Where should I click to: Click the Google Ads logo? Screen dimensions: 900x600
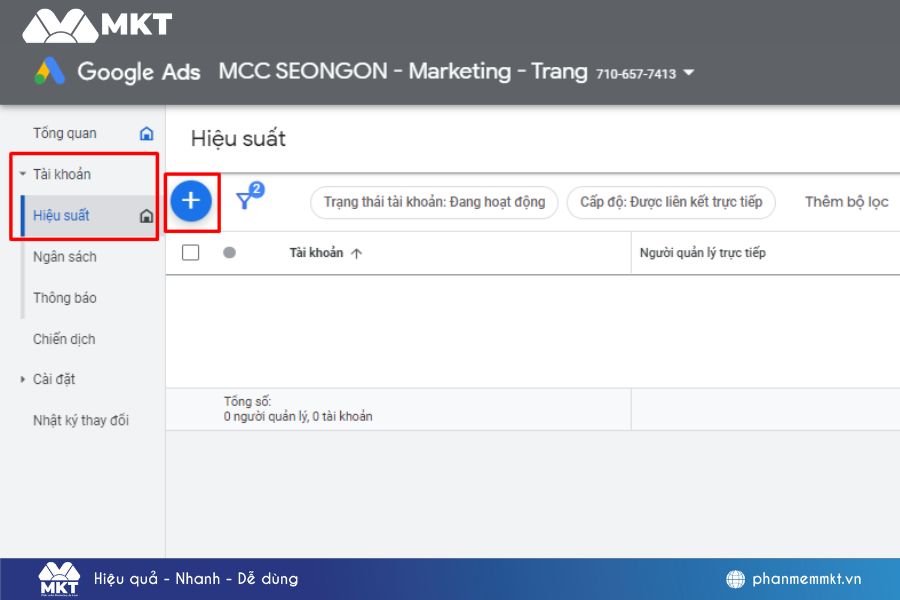coord(50,72)
